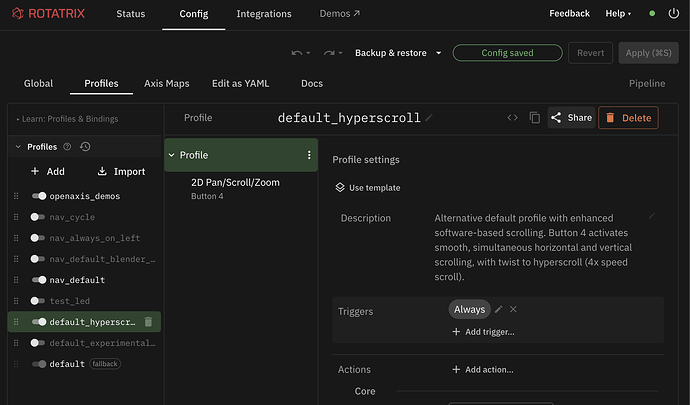Switch to the Status tab

tap(131, 14)
